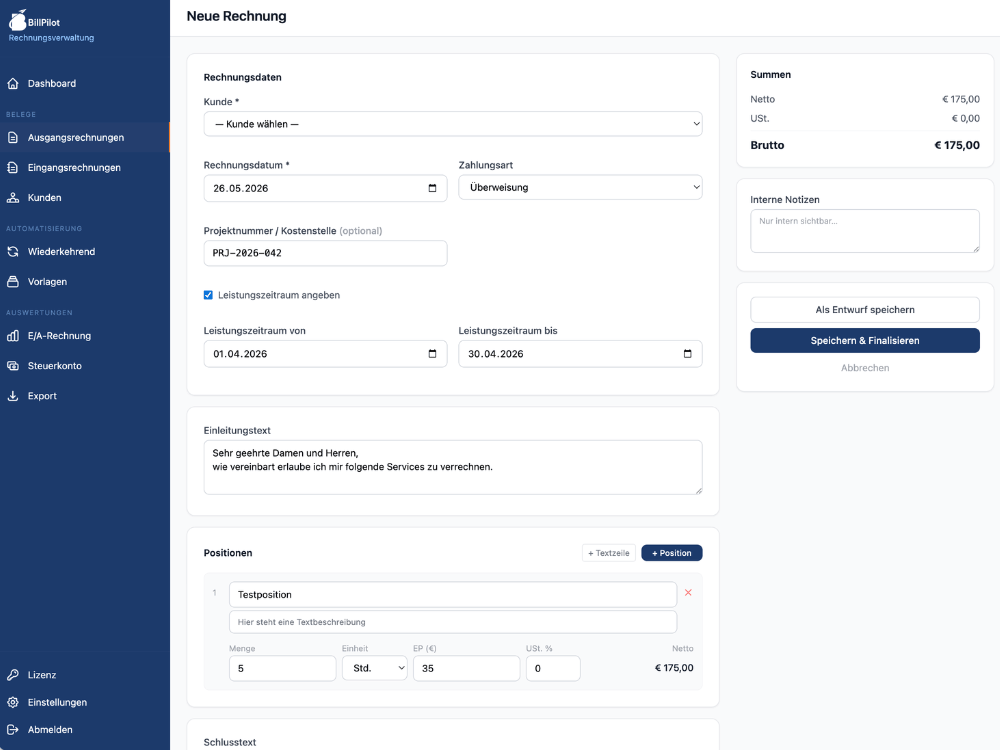The image size is (1000, 750).
Task: Open Einstellungen menu item
Action: click(x=85, y=702)
